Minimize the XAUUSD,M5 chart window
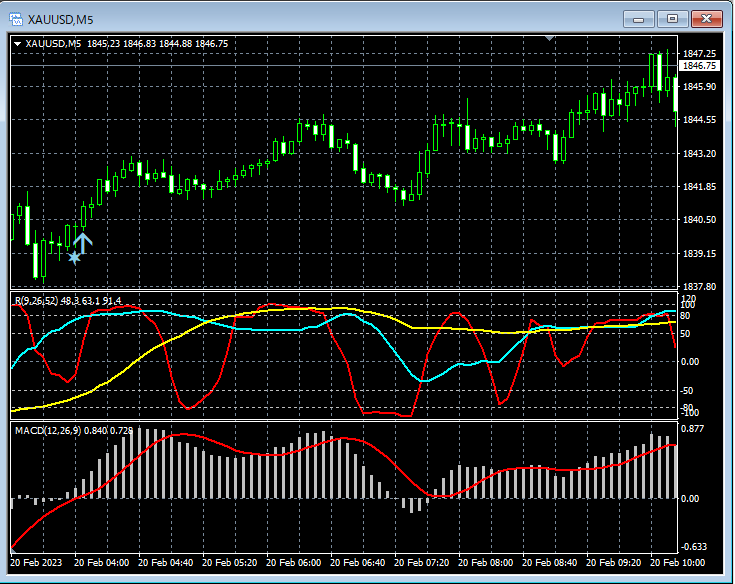Viewport: 735px width, 584px height. click(x=639, y=18)
